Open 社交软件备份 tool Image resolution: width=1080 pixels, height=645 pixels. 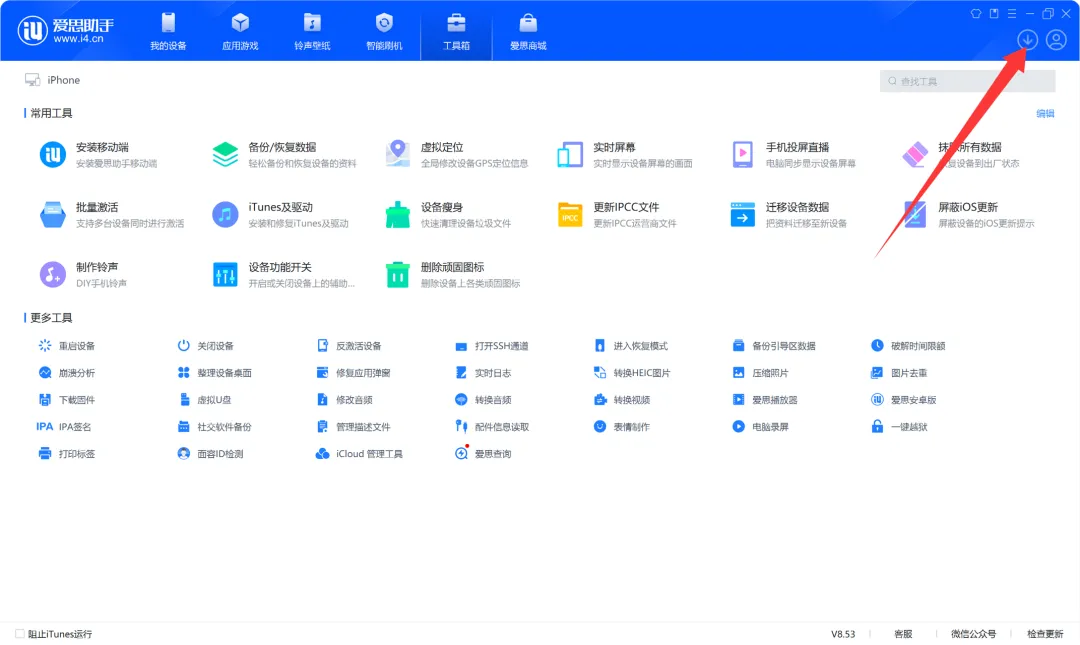(215, 427)
